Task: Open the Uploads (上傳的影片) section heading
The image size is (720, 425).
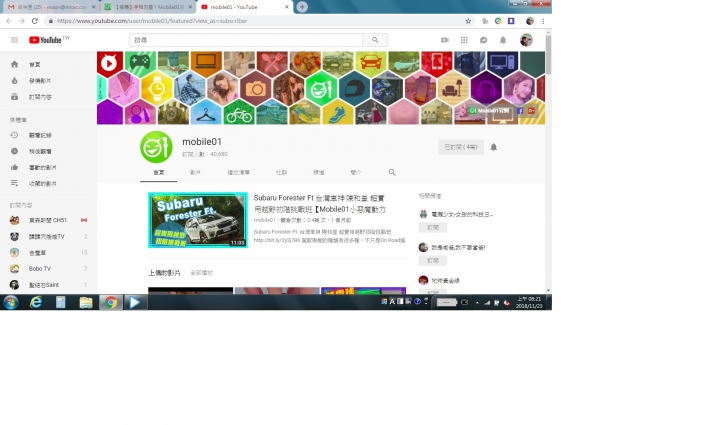Action: pyautogui.click(x=164, y=273)
